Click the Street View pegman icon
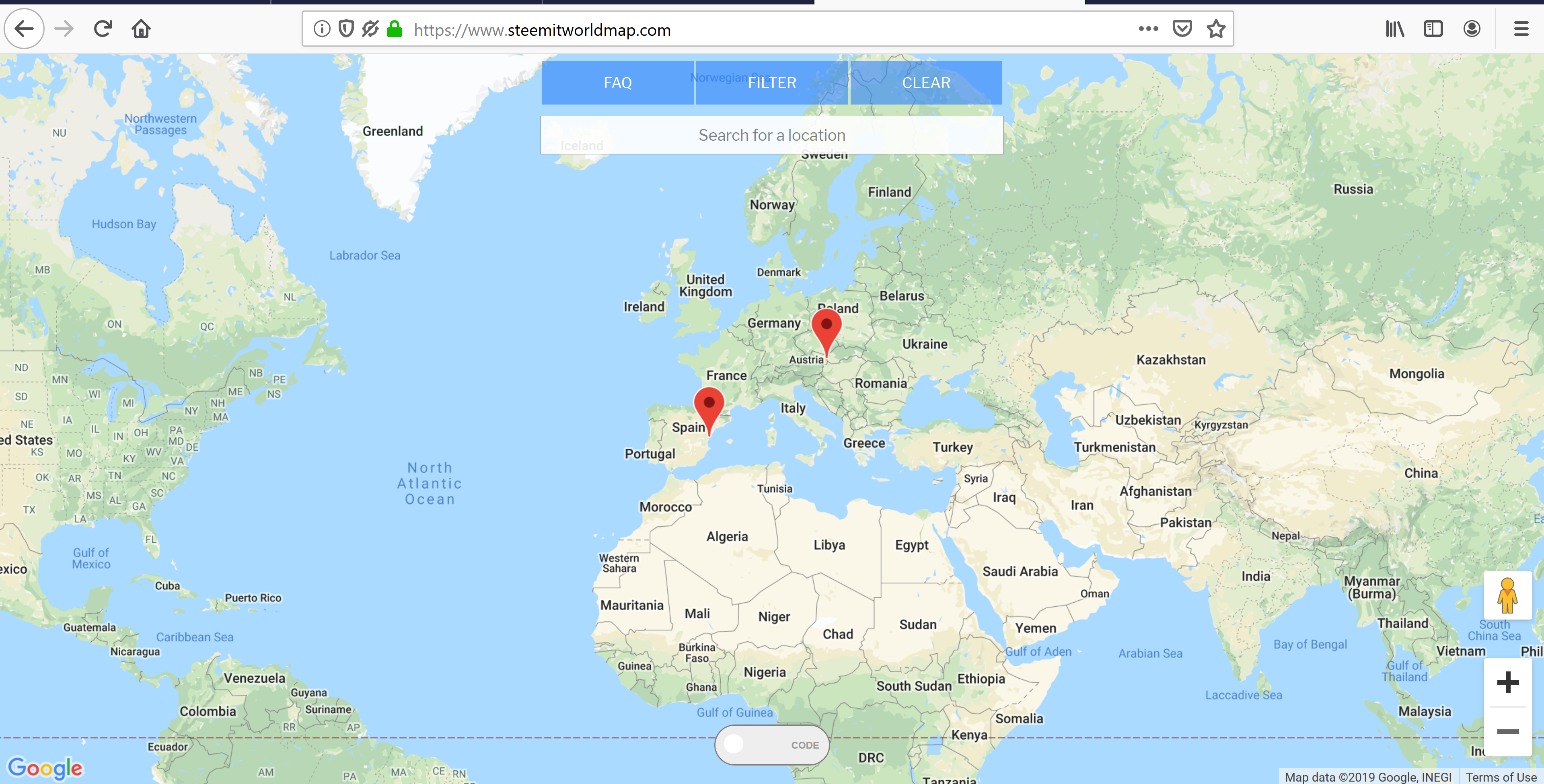 coord(1507,595)
